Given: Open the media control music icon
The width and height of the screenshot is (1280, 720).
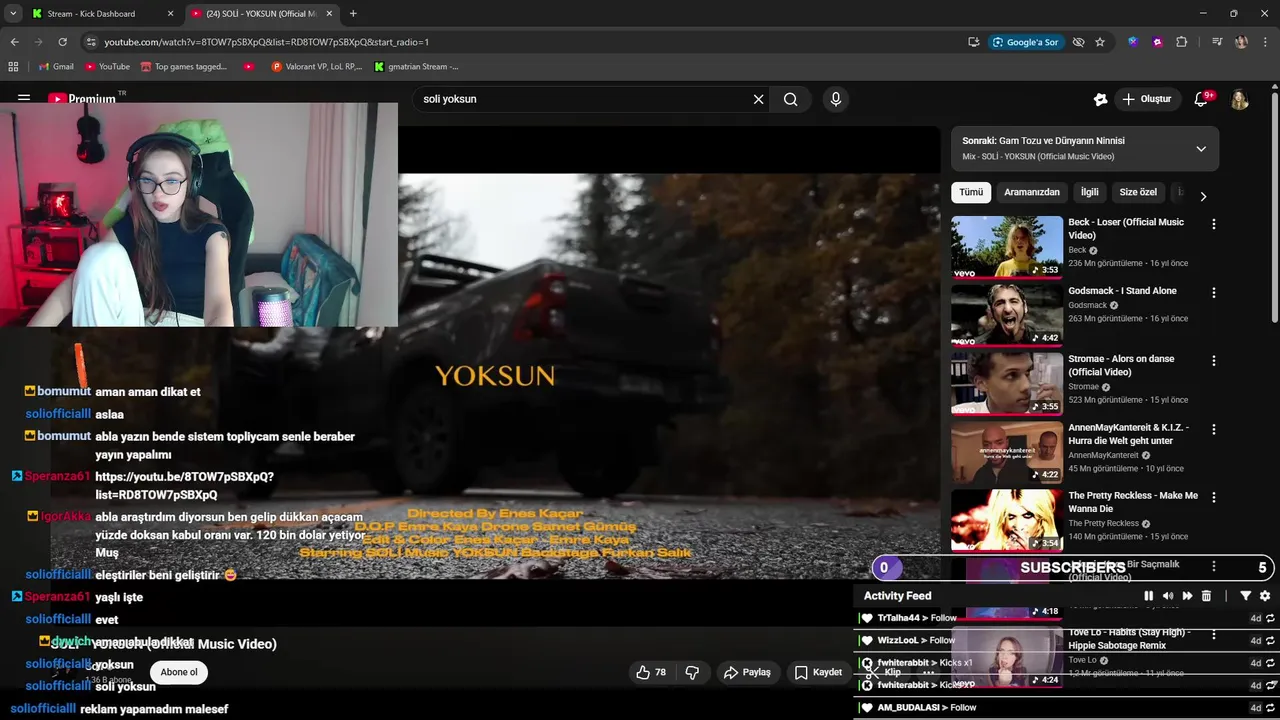Looking at the screenshot, I should pyautogui.click(x=1217, y=42).
